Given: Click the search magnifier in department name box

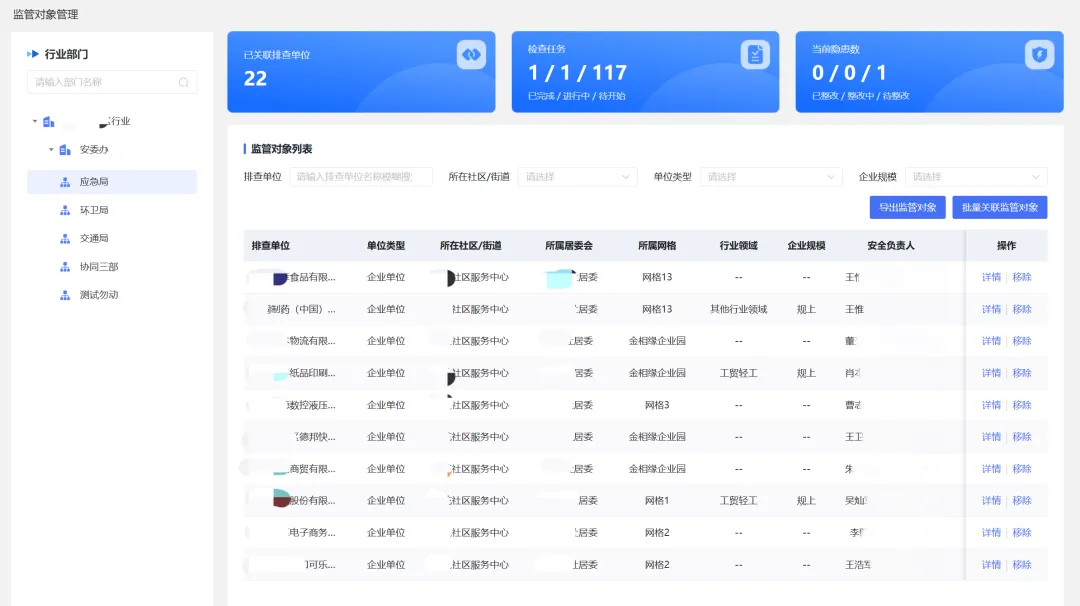Looking at the screenshot, I should (183, 83).
